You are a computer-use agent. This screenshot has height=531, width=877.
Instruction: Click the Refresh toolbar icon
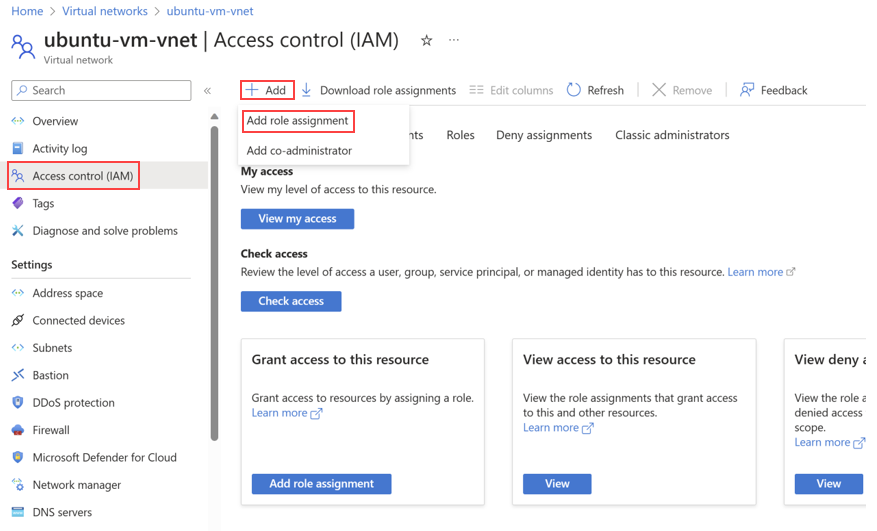[x=574, y=90]
